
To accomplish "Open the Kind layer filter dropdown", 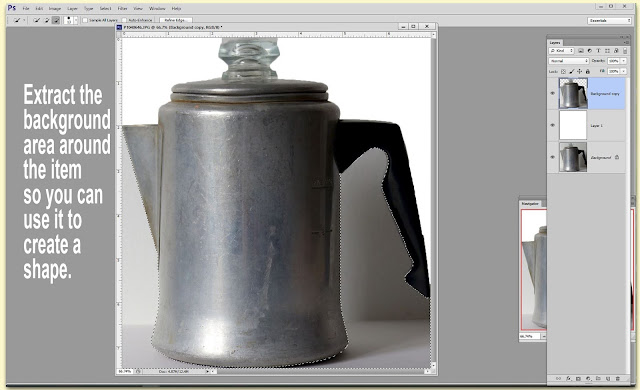I will tap(562, 51).
